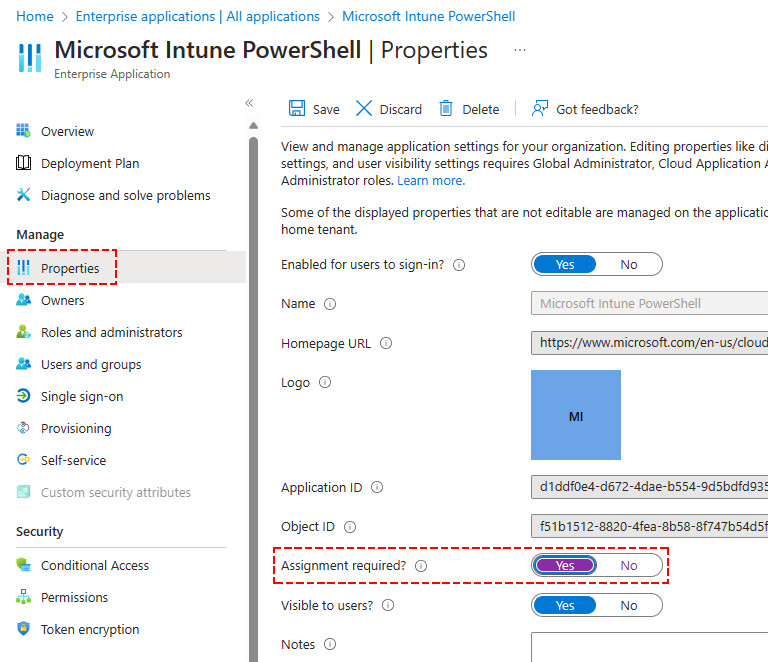Go to Home breadcrumb link
The image size is (768, 662).
pos(35,16)
